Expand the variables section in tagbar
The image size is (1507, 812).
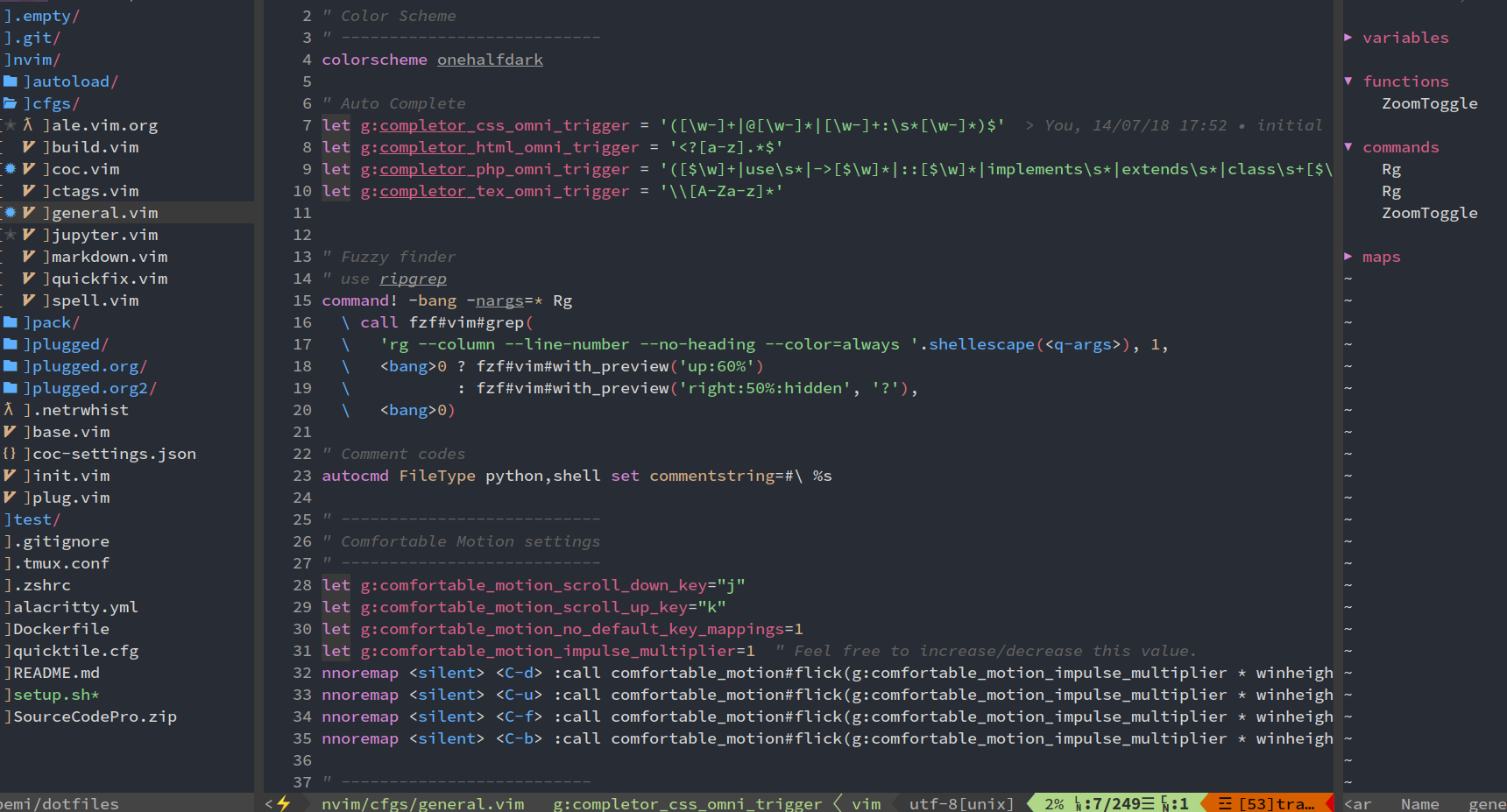click(1348, 38)
